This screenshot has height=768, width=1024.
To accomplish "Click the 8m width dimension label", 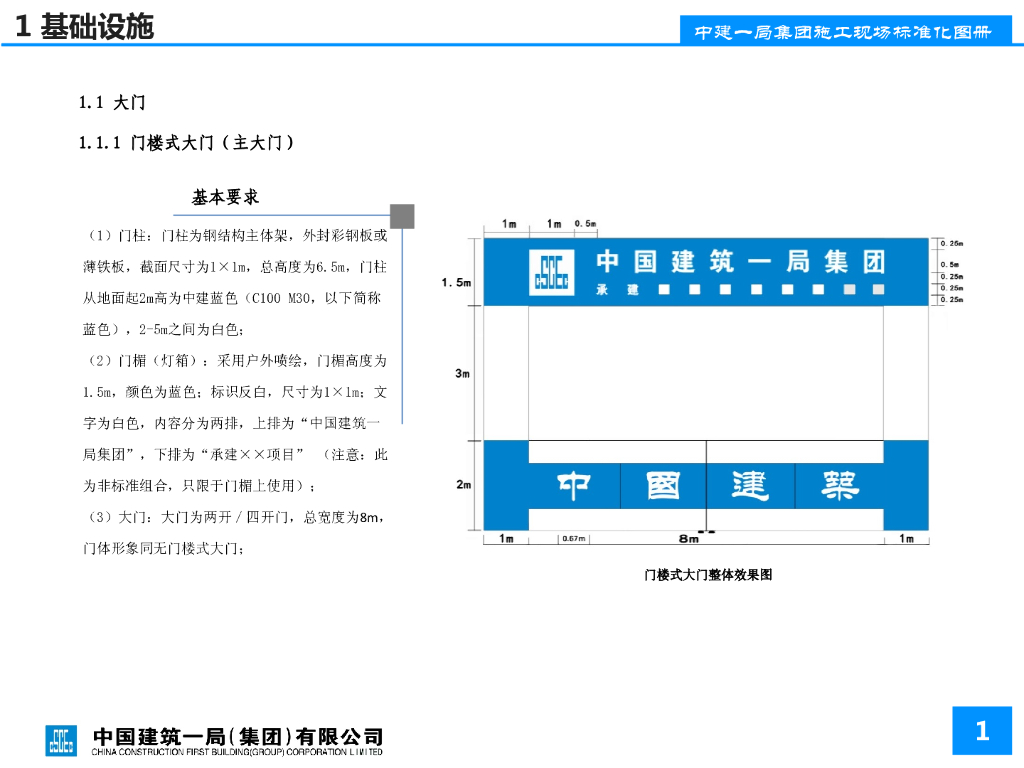I will pyautogui.click(x=688, y=539).
